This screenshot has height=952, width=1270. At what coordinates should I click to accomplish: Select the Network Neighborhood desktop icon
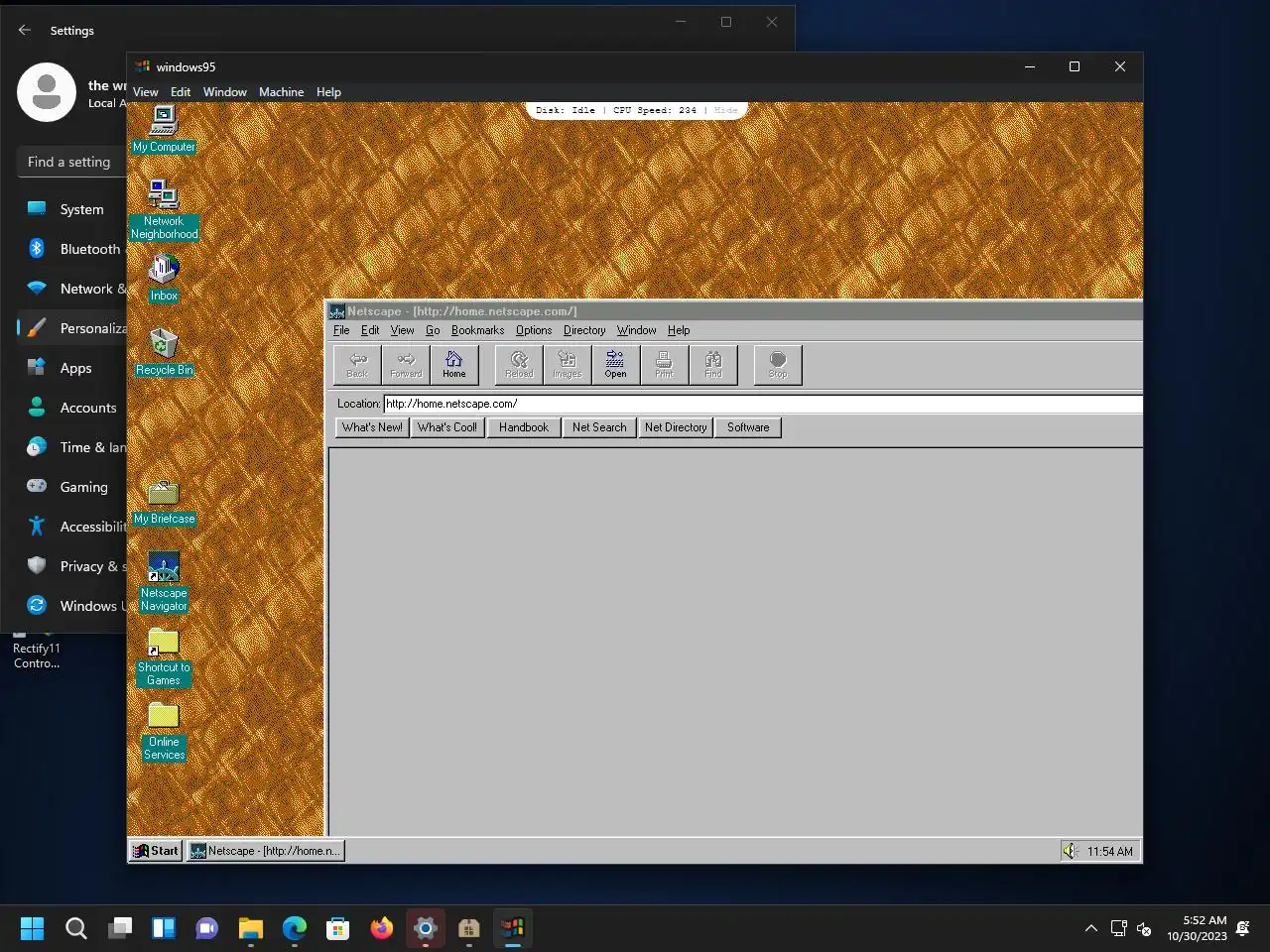164,209
